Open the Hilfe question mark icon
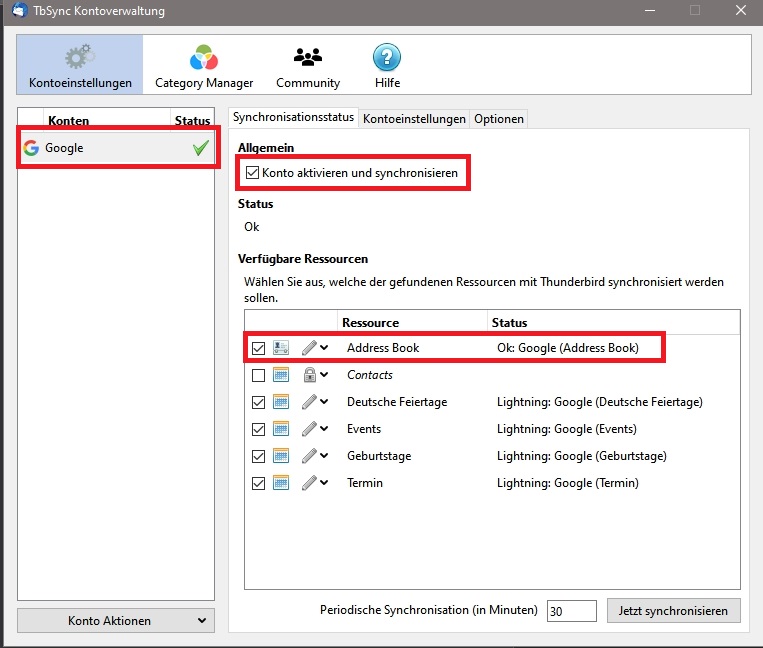The image size is (763, 648). 387,57
